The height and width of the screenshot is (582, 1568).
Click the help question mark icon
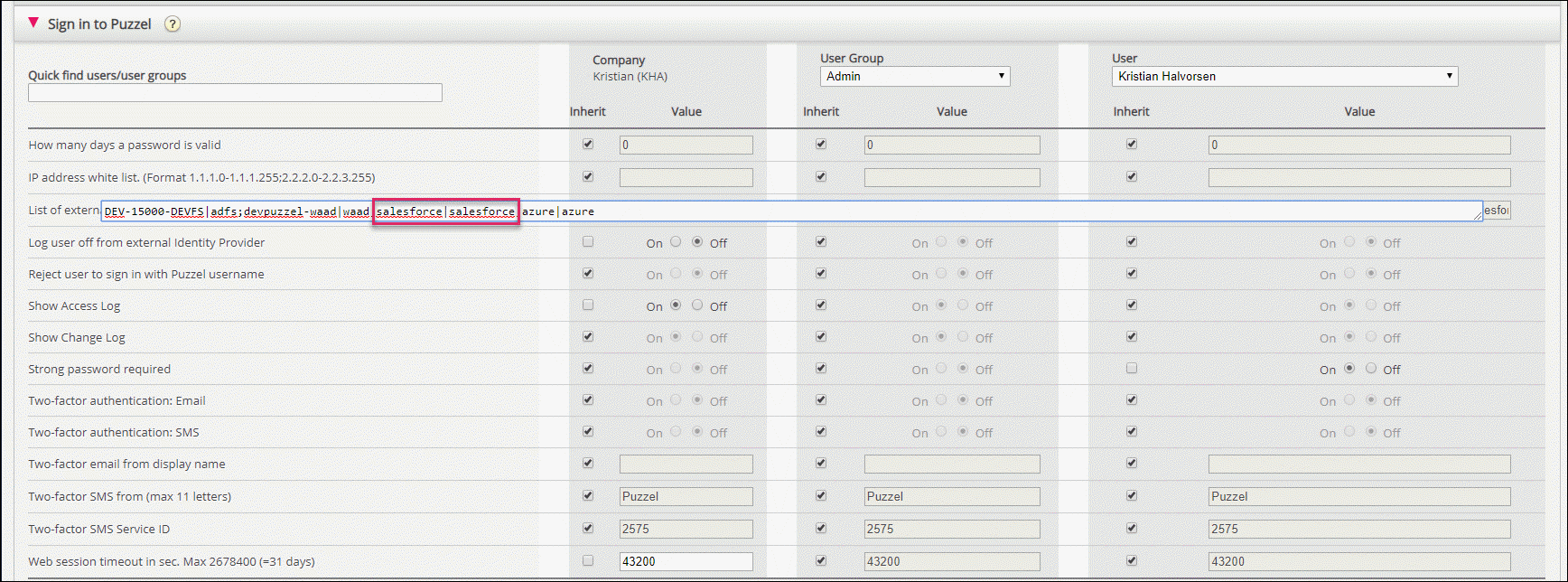pyautogui.click(x=173, y=24)
